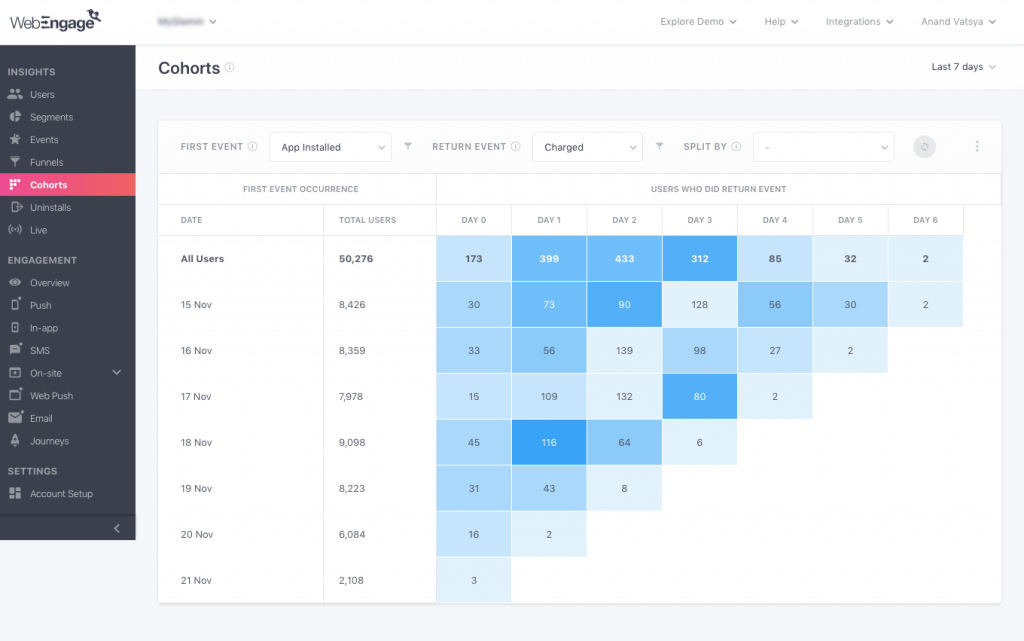The image size is (1024, 641).
Task: Open the Last 7 days date range selector
Action: click(x=959, y=67)
